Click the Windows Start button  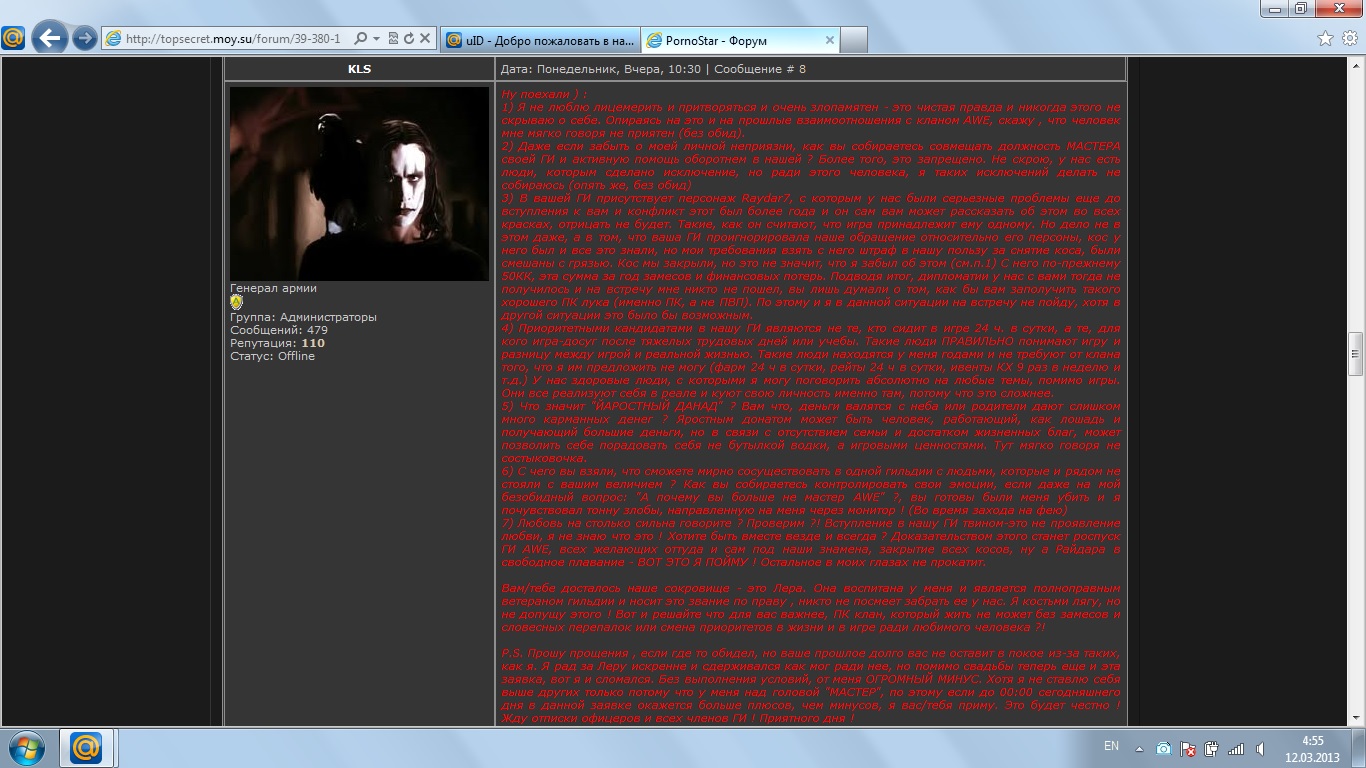point(27,747)
